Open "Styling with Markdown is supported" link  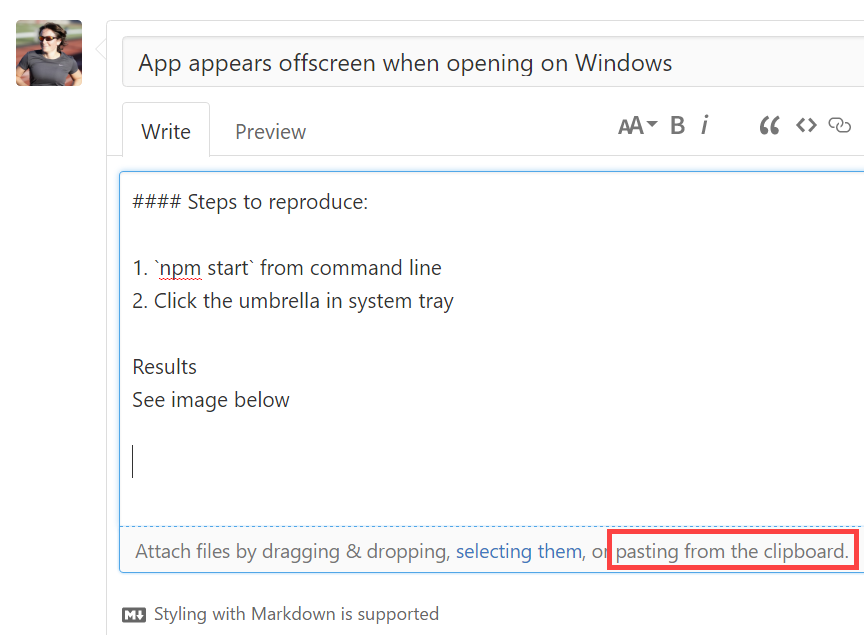(x=296, y=614)
